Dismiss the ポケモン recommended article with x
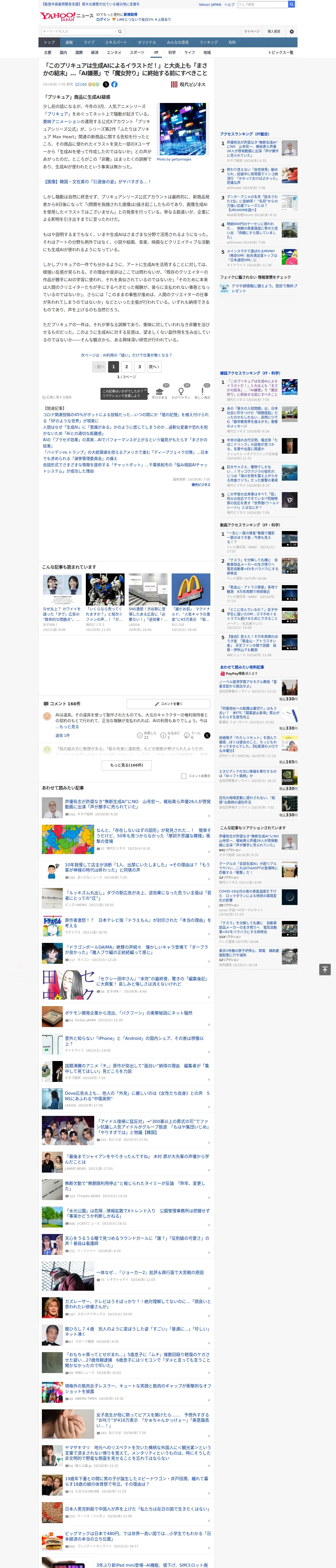336x1568 pixels. pos(209,1025)
